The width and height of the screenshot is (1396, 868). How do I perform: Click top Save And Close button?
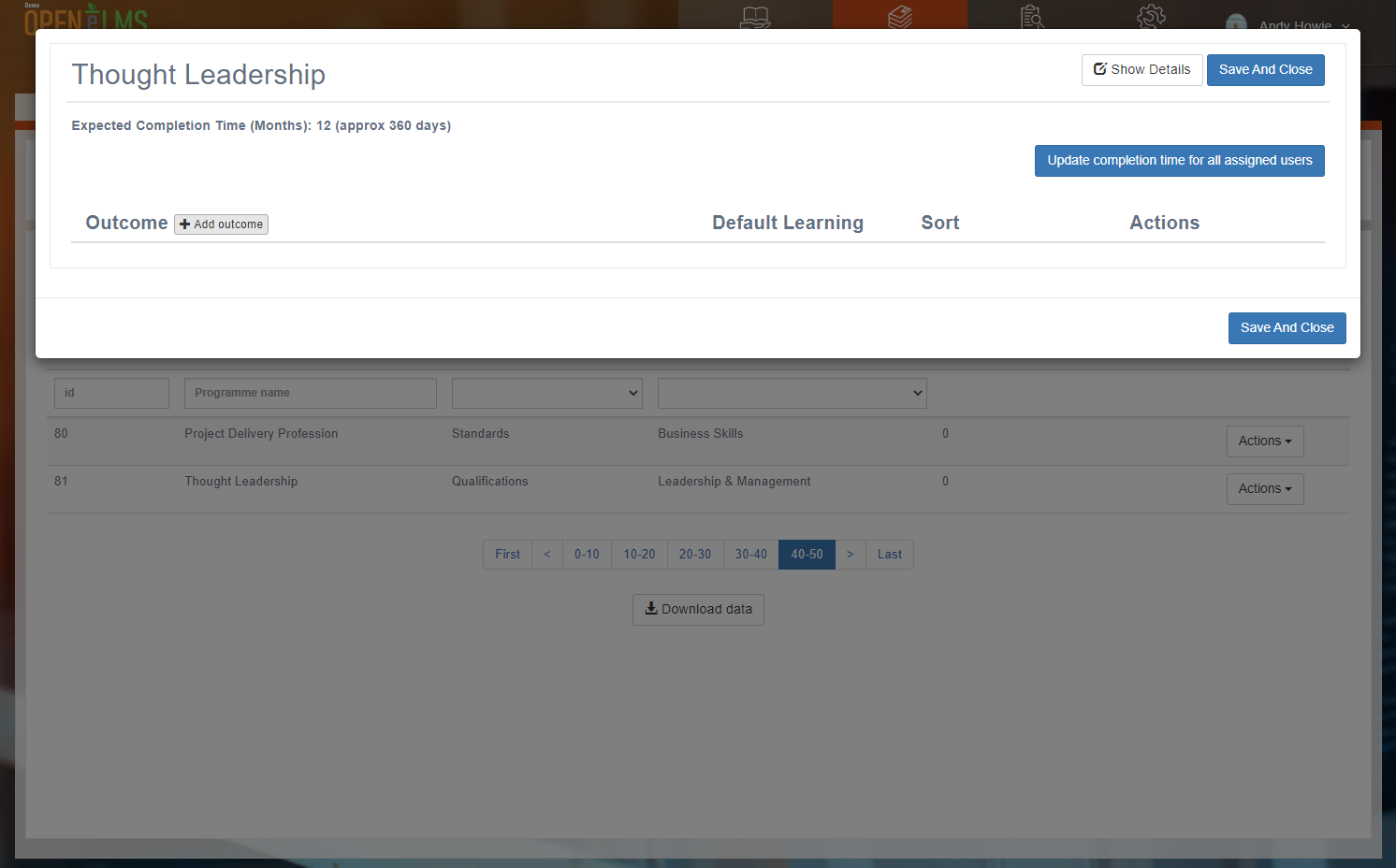[x=1265, y=70]
